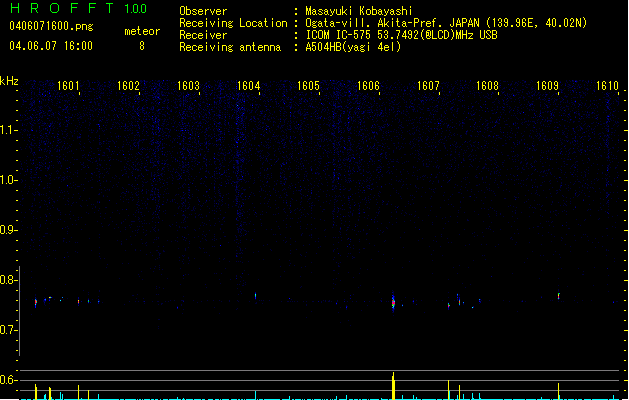Image resolution: width=629 pixels, height=400 pixels.
Task: Click the Ogata-vill. Akita-Pref. JAPAN location text
Action: [x=446, y=23]
